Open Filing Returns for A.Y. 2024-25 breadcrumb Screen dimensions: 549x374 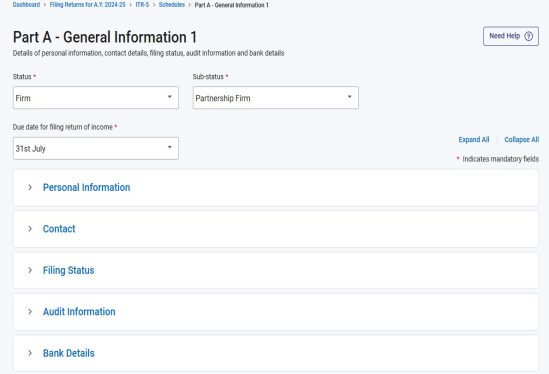[x=88, y=5]
